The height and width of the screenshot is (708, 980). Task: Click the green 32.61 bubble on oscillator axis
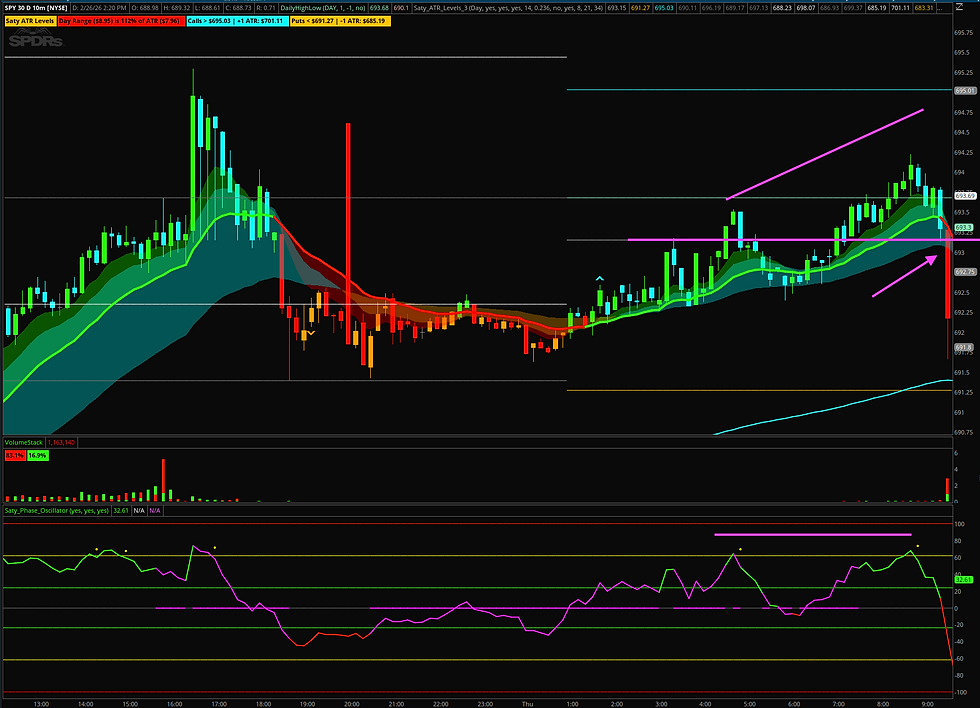(963, 580)
